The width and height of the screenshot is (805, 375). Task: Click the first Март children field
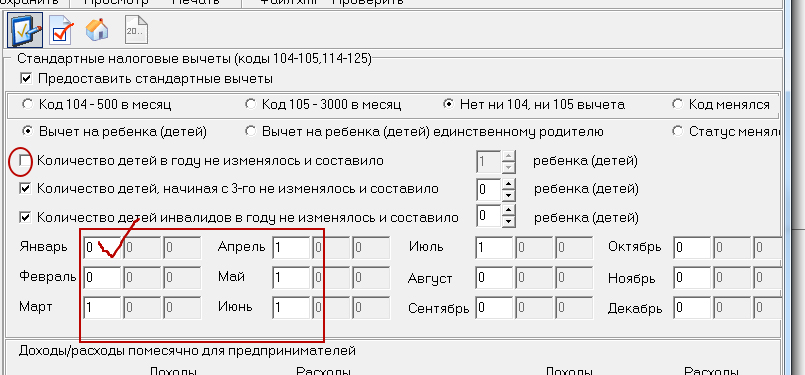102,308
